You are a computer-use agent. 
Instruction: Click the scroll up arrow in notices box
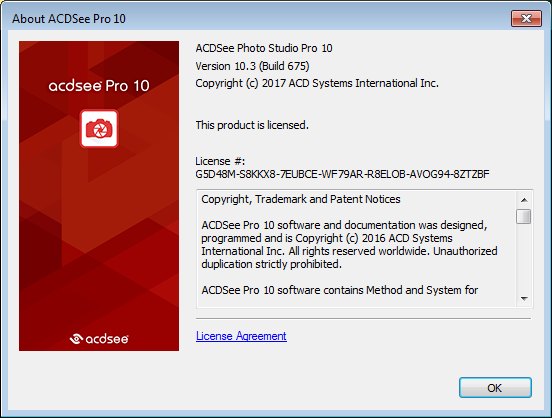point(524,200)
